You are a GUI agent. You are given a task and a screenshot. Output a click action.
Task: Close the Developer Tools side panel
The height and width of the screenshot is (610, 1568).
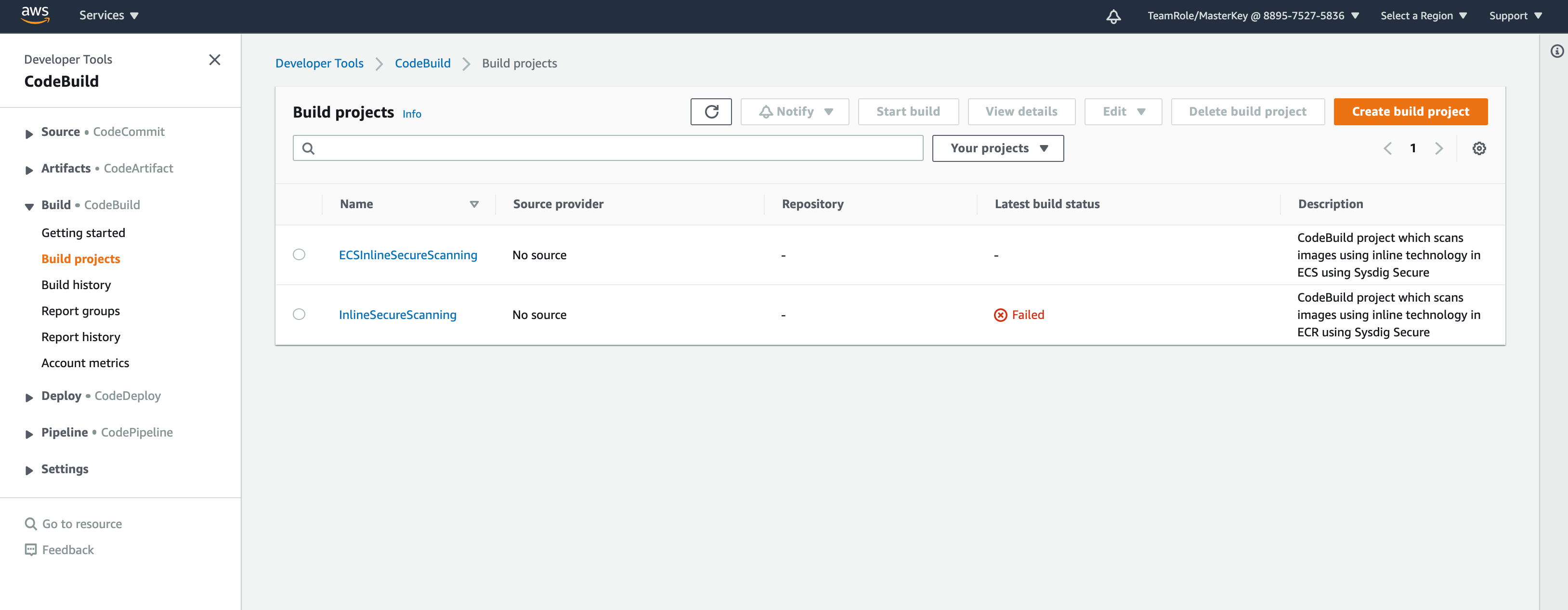tap(214, 60)
